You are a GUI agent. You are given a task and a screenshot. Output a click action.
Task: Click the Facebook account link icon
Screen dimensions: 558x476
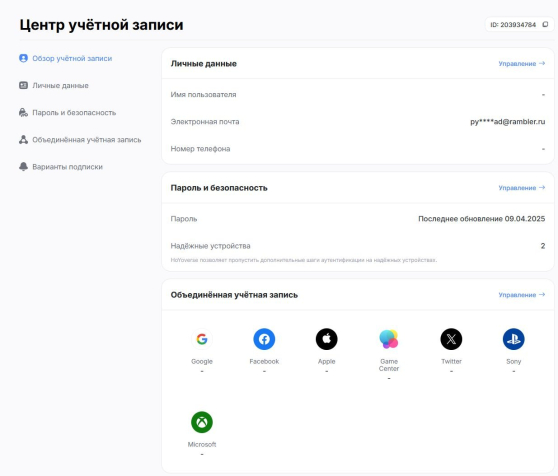[264, 339]
